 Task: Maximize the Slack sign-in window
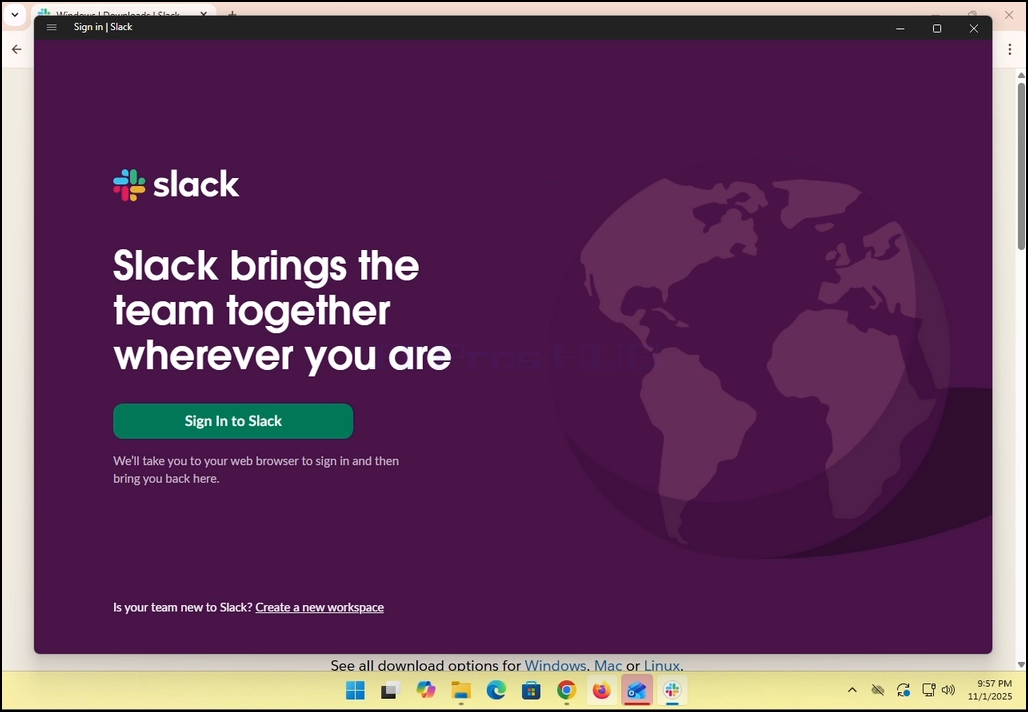click(x=937, y=28)
